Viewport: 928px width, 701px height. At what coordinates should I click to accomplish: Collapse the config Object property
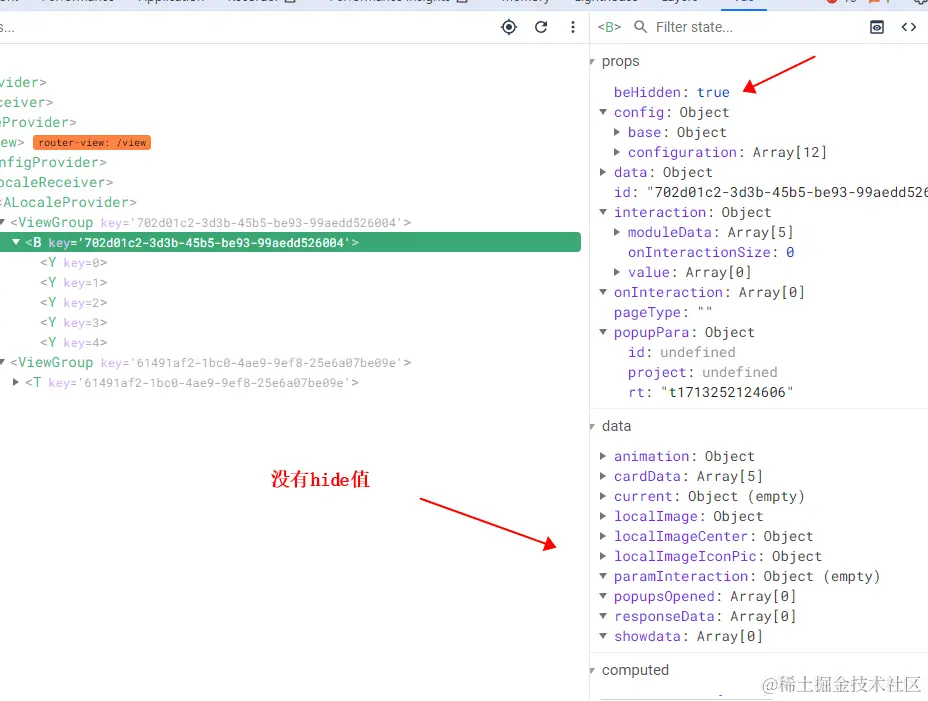point(603,112)
